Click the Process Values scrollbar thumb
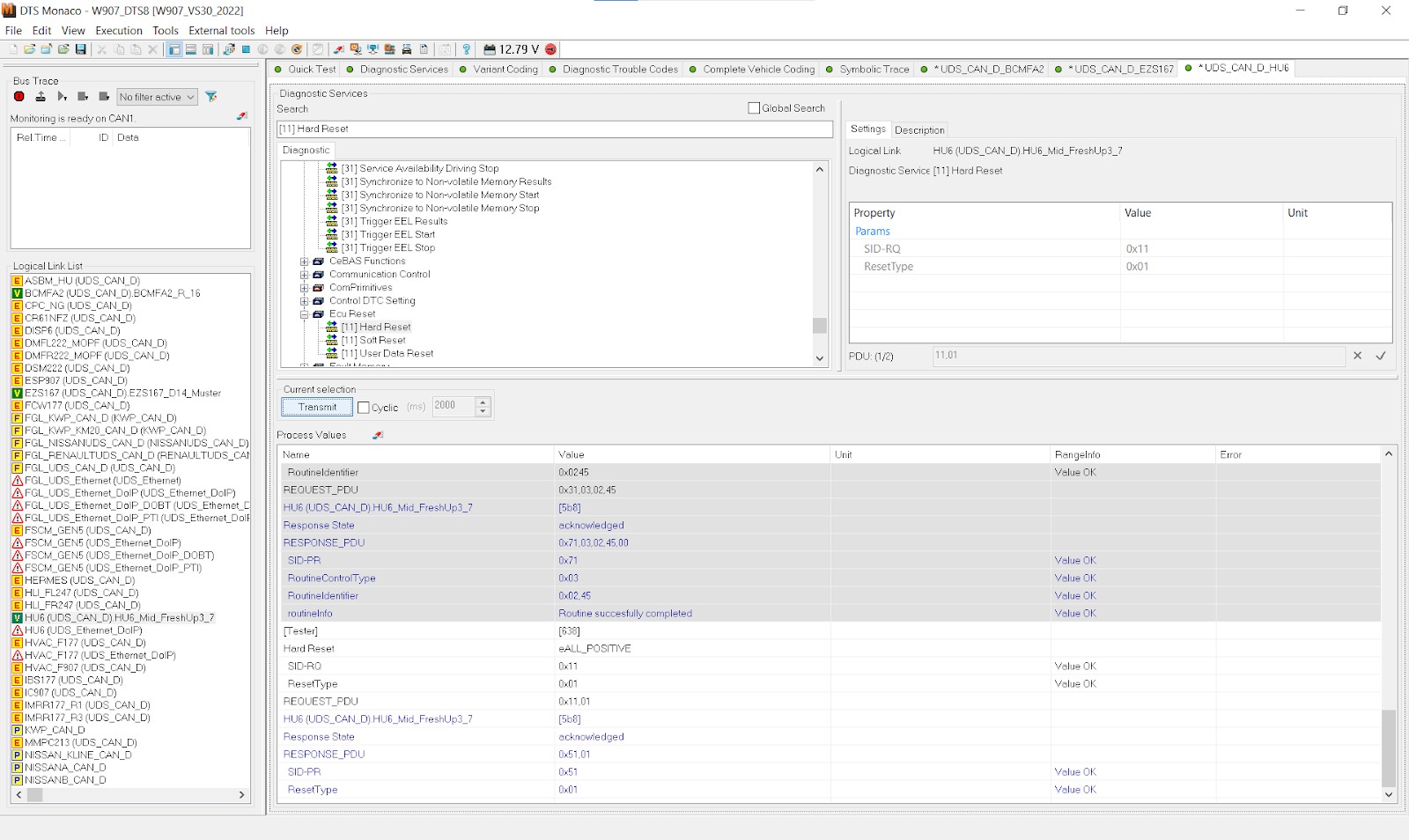This screenshot has height=840, width=1409. (1389, 748)
